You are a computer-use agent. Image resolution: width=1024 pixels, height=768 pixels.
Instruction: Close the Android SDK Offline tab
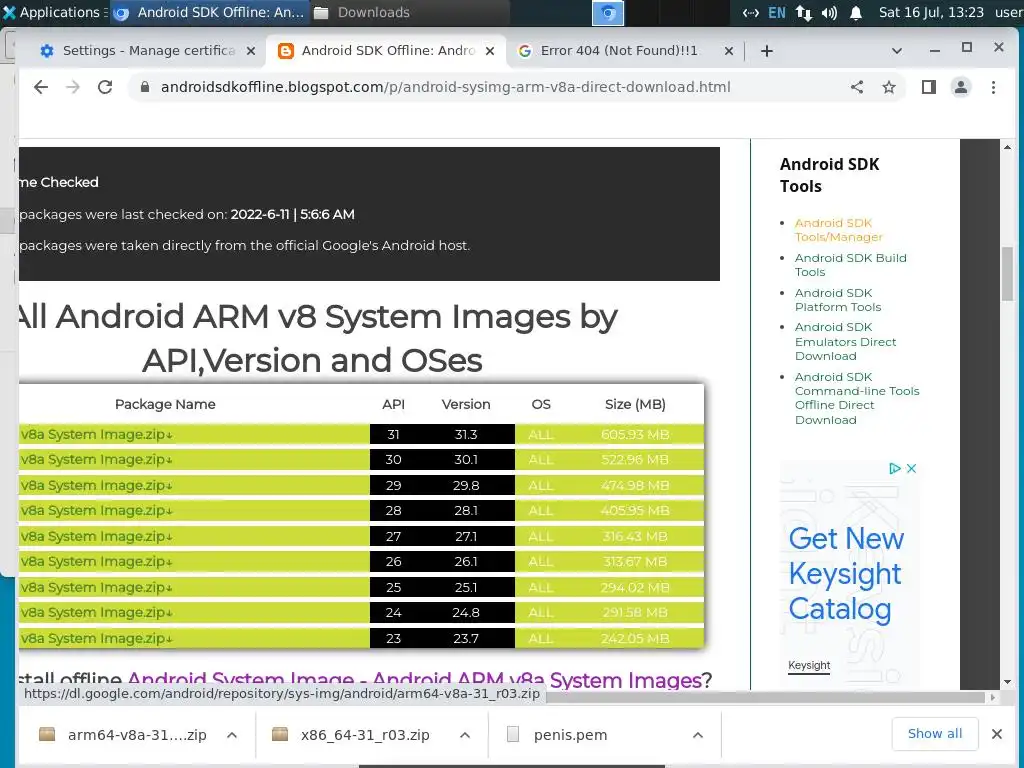[490, 51]
